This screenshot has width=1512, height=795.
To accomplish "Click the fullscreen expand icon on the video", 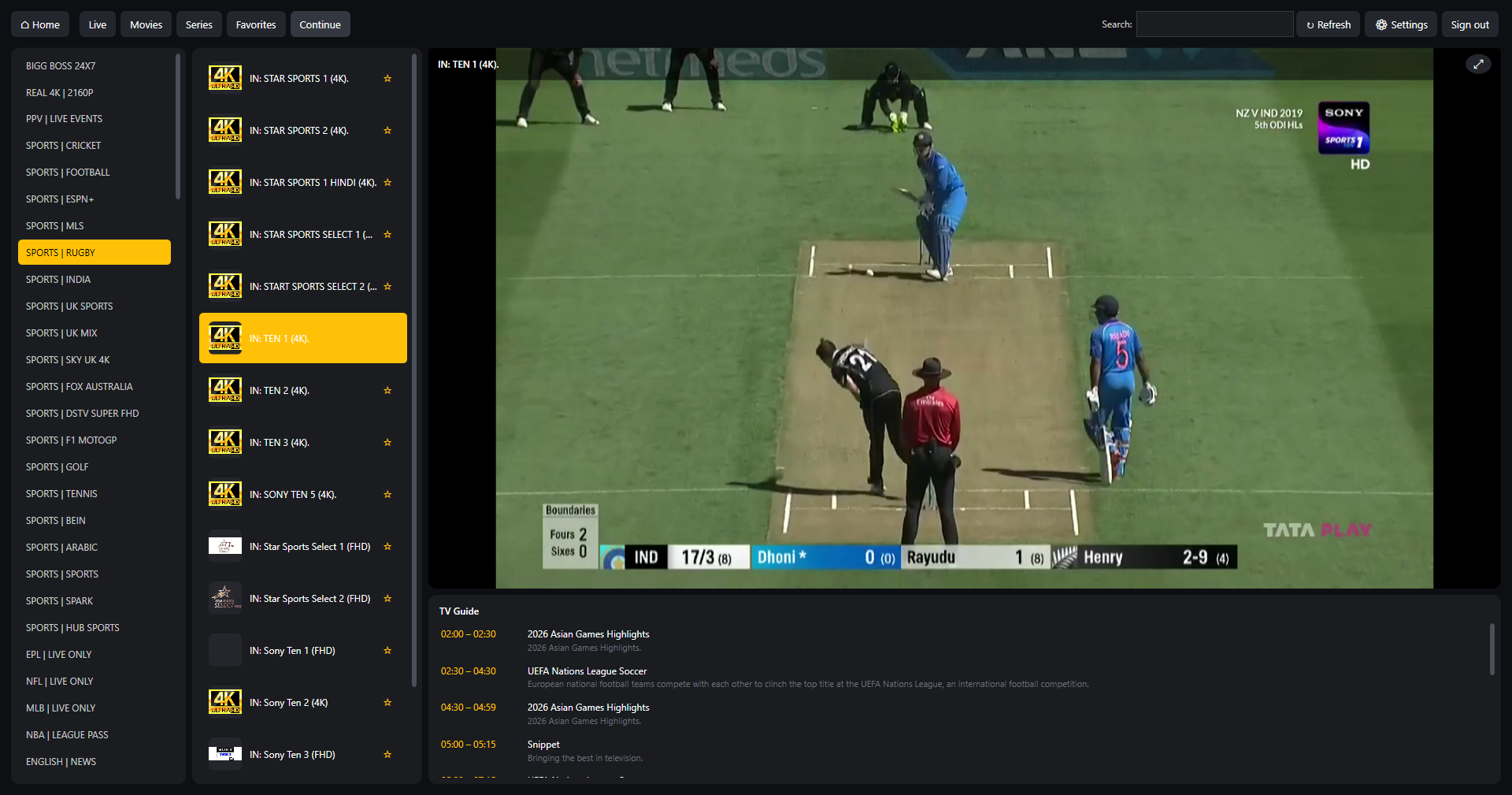I will tap(1478, 65).
